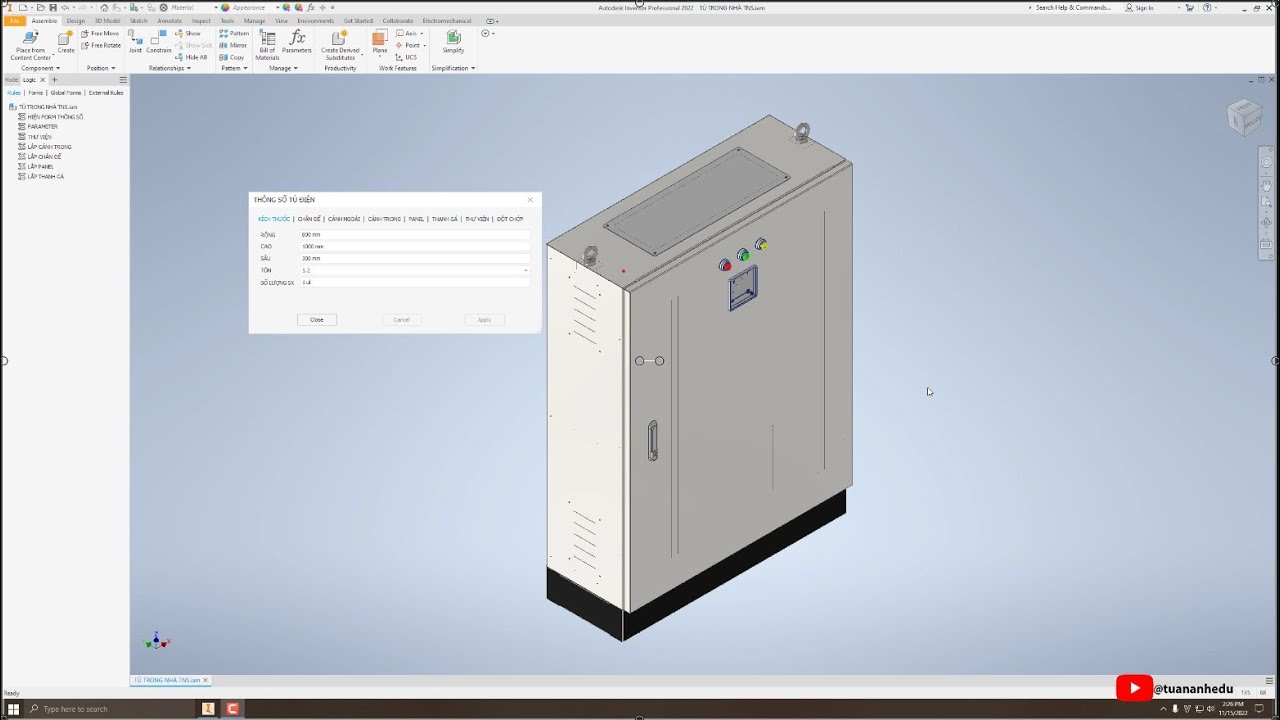This screenshot has width=1280, height=720.
Task: Open the THANH GÁ tab in form
Action: click(445, 219)
